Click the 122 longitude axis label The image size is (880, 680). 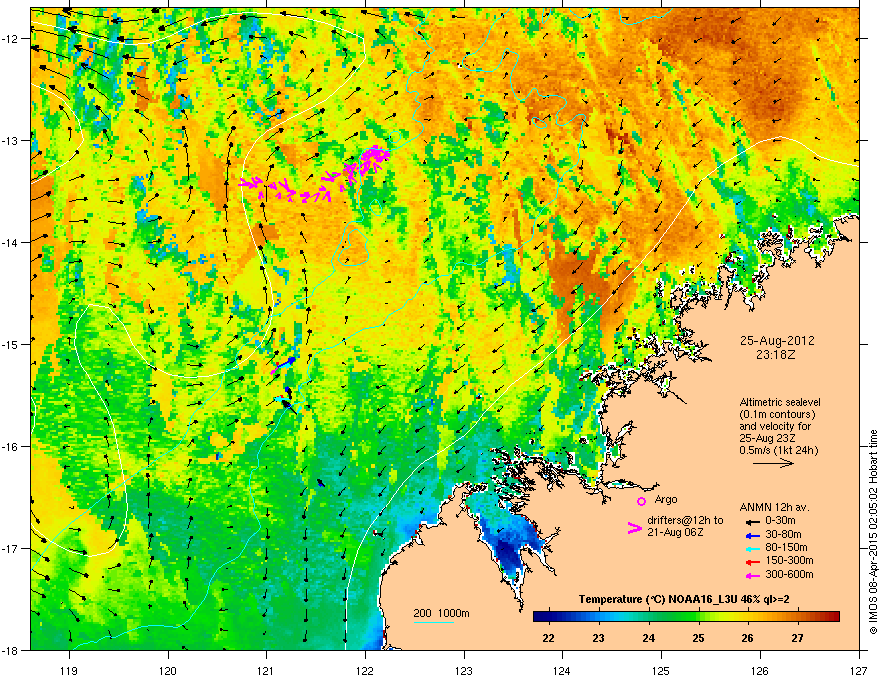[x=365, y=670]
